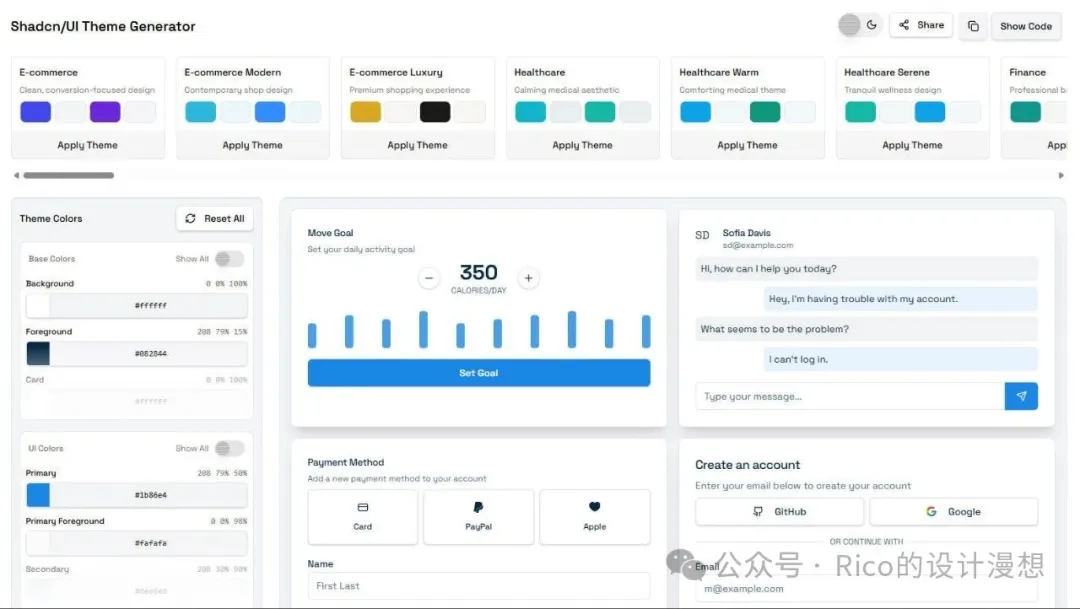Toggle Show All for Base Colors
Image resolution: width=1080 pixels, height=609 pixels.
229,259
